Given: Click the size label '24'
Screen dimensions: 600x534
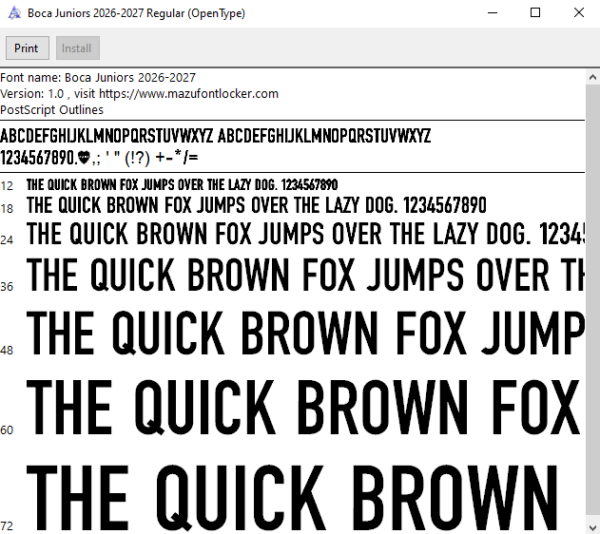Looking at the screenshot, I should tap(7, 240).
